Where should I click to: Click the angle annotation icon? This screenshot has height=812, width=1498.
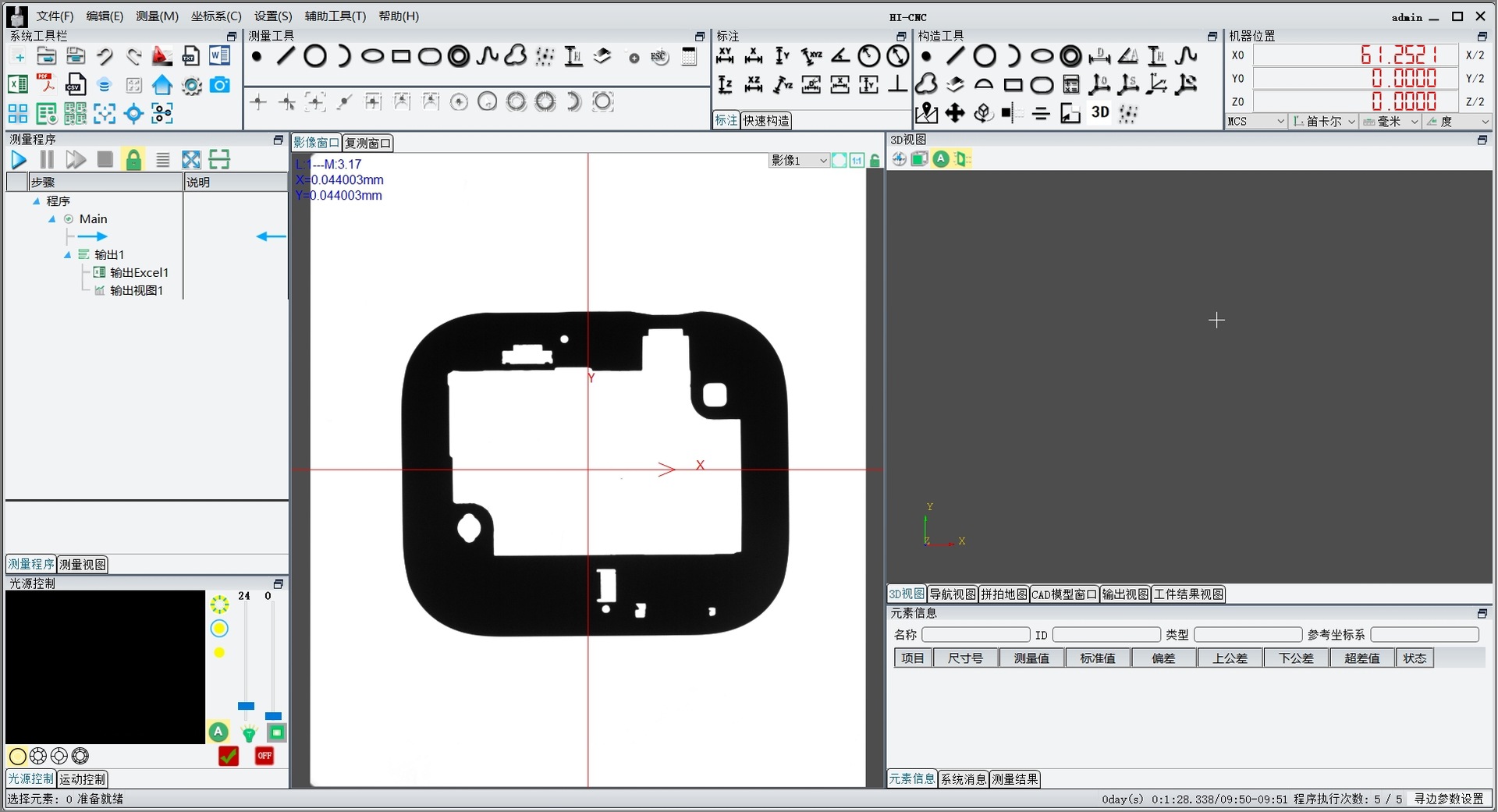tap(840, 56)
